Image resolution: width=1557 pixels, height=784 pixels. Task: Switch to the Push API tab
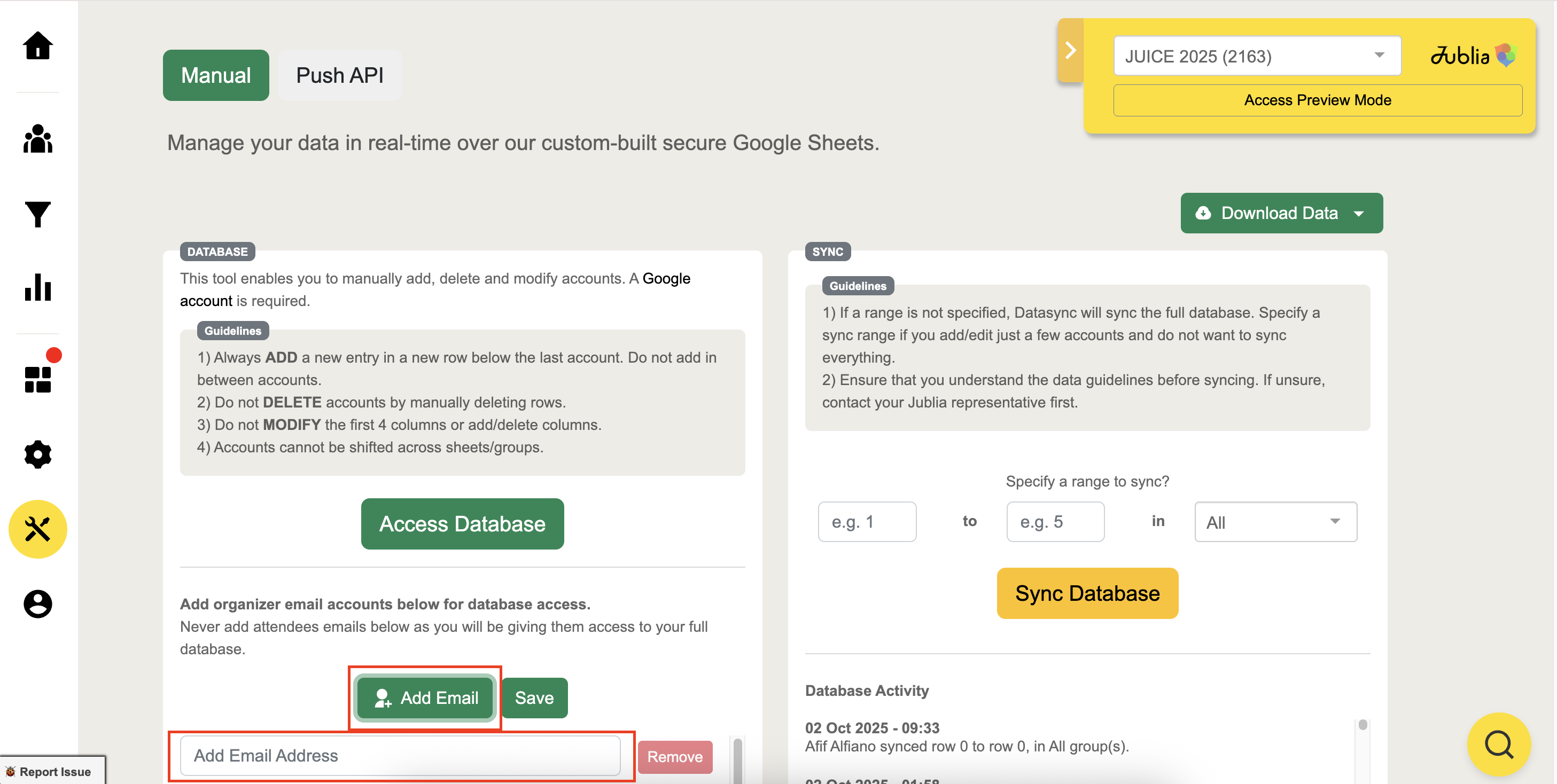coord(340,75)
